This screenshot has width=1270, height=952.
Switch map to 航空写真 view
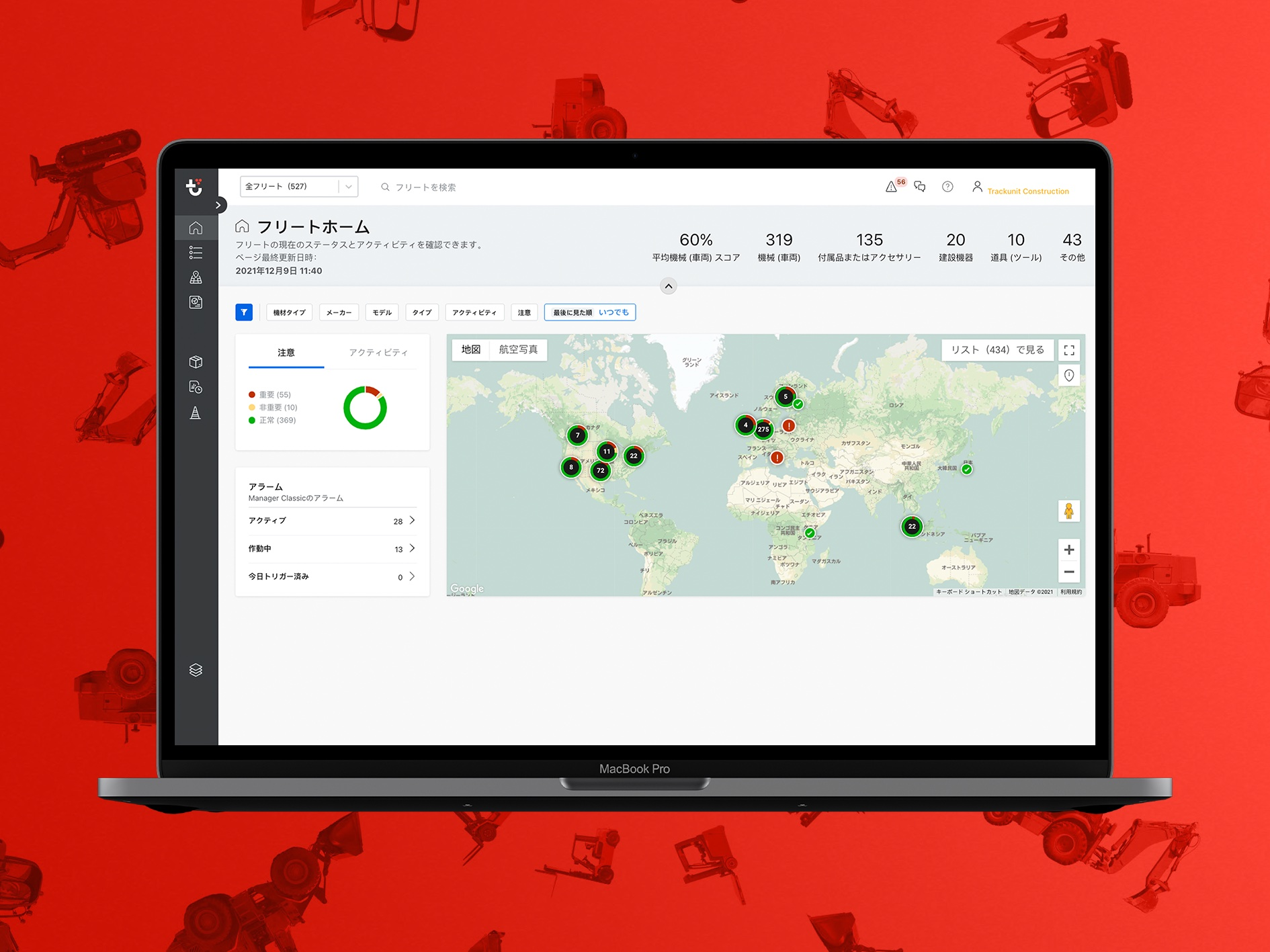(518, 349)
